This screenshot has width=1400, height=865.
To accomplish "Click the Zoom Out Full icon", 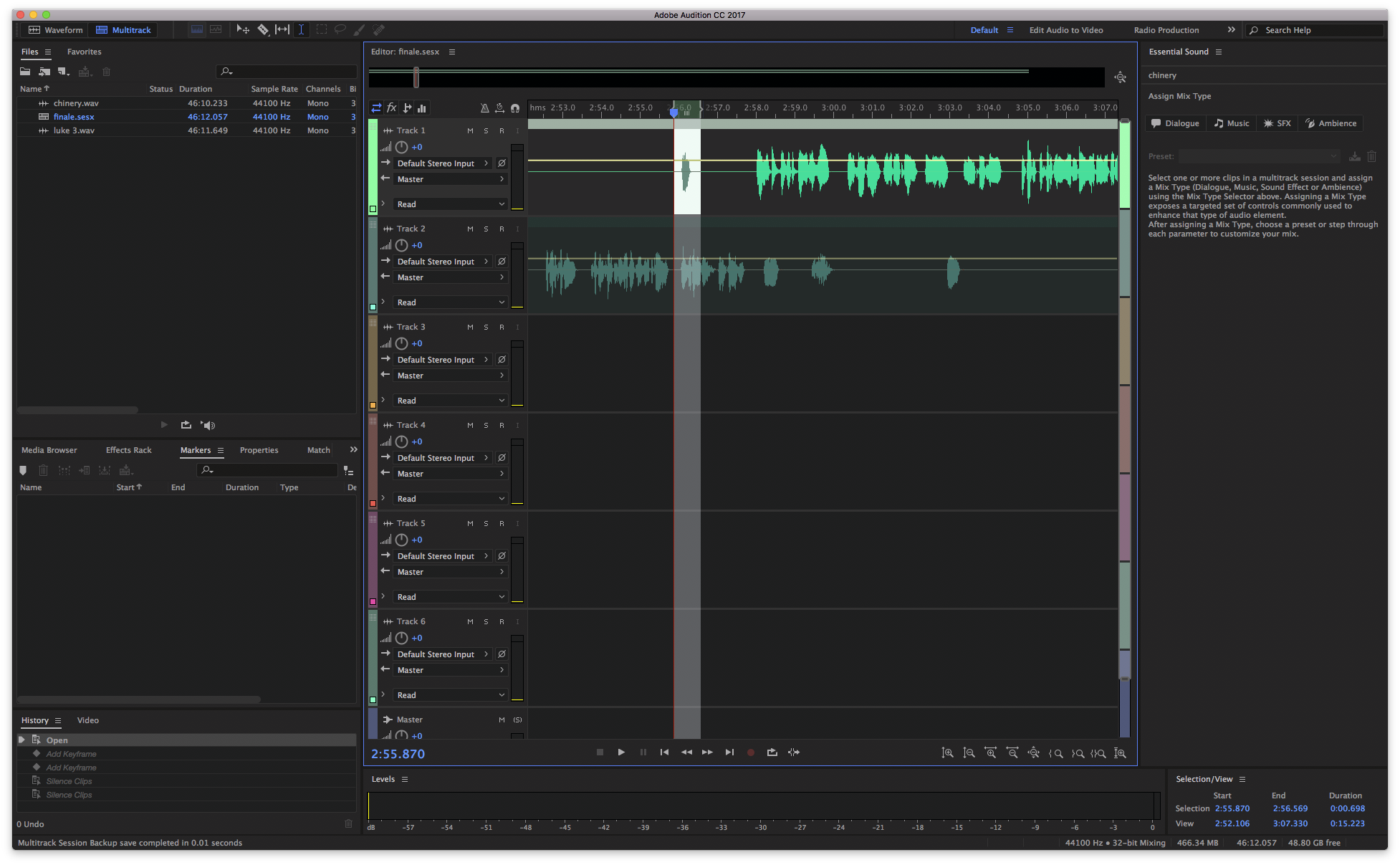I will [x=1033, y=752].
